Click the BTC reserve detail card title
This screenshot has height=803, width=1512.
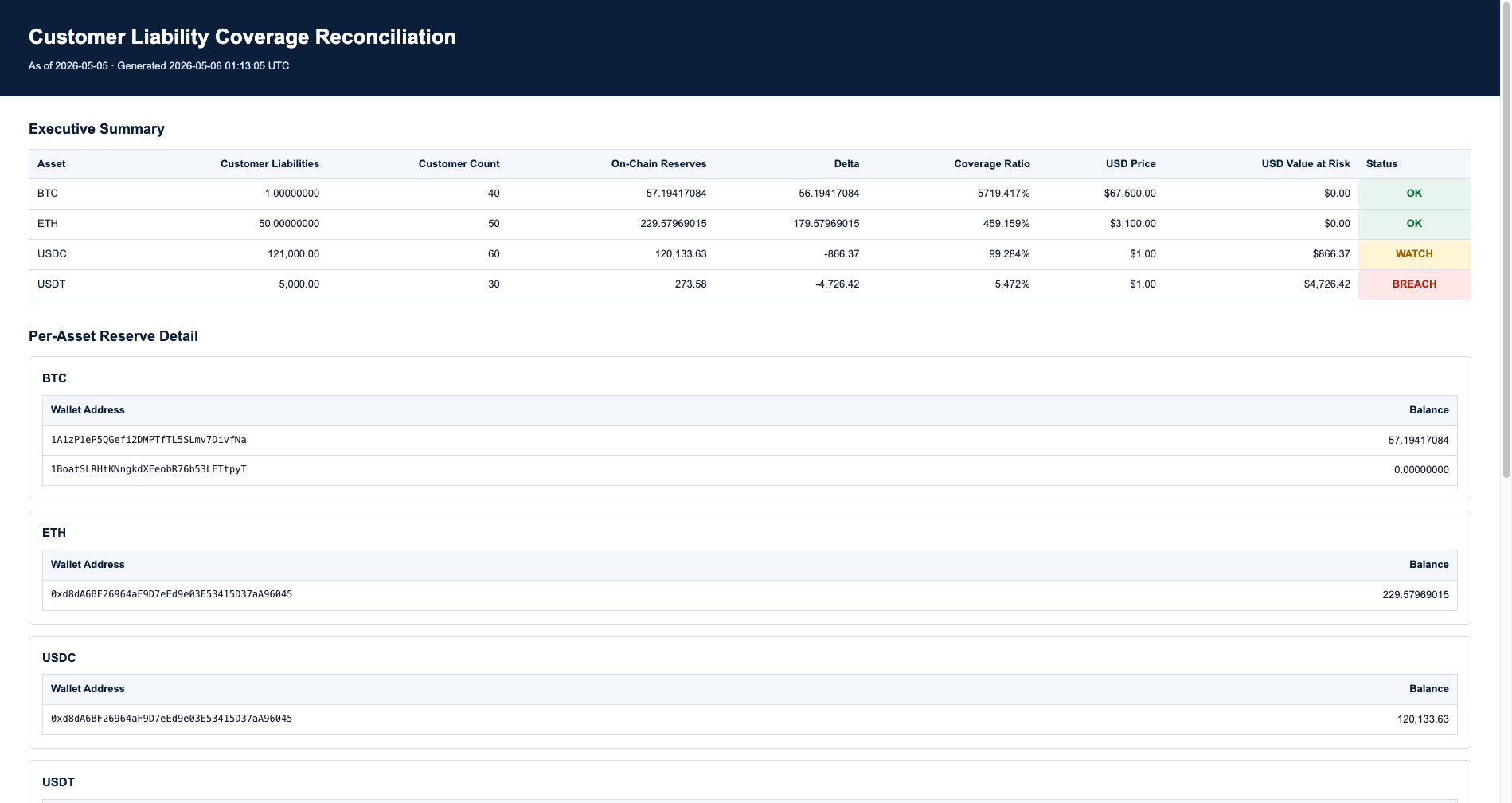54,378
